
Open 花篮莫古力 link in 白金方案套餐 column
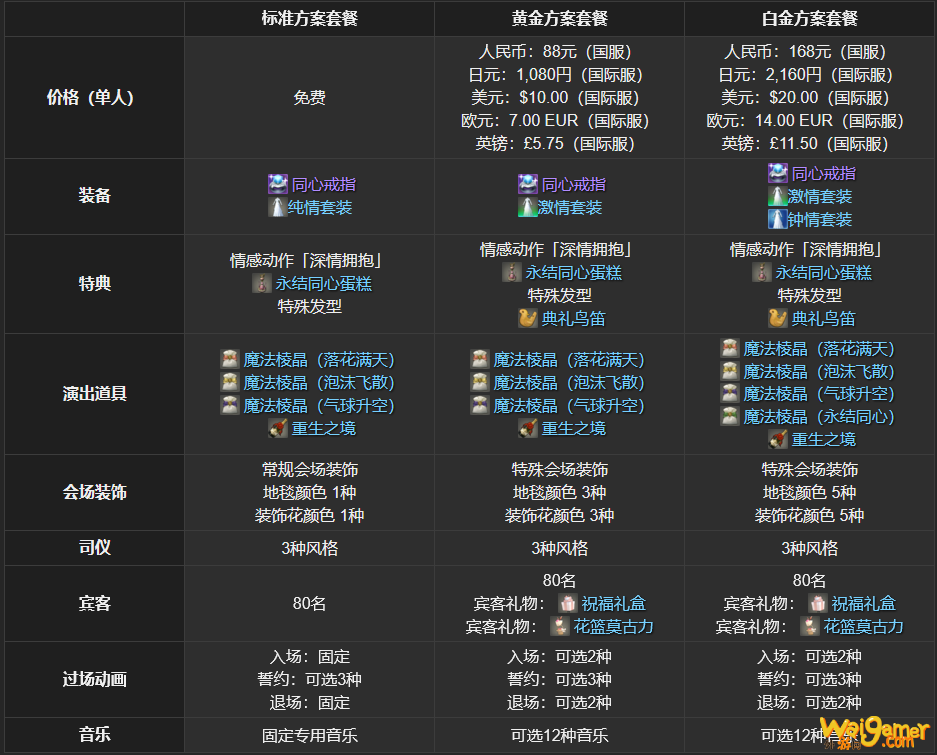coord(863,626)
